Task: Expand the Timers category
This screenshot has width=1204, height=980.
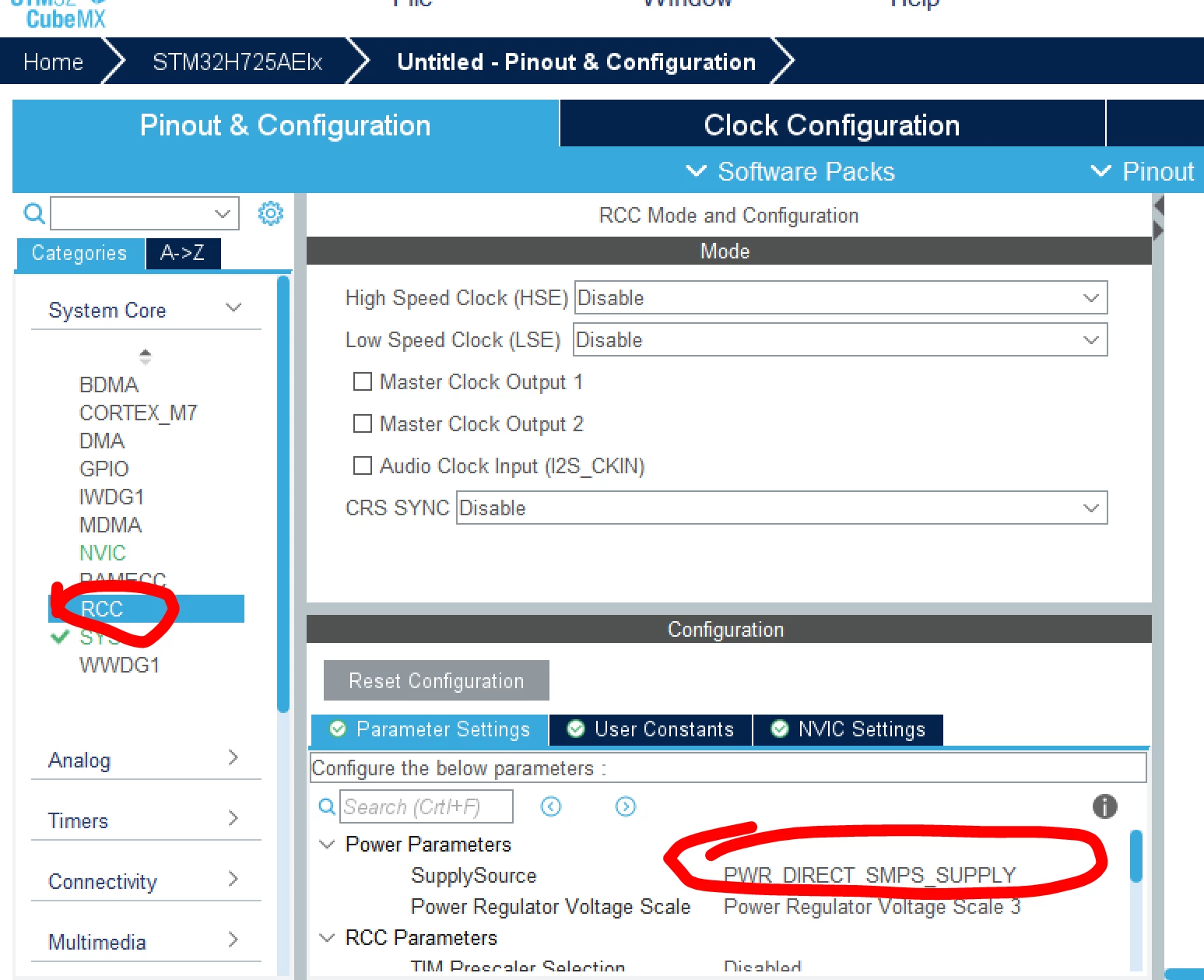Action: tap(233, 818)
